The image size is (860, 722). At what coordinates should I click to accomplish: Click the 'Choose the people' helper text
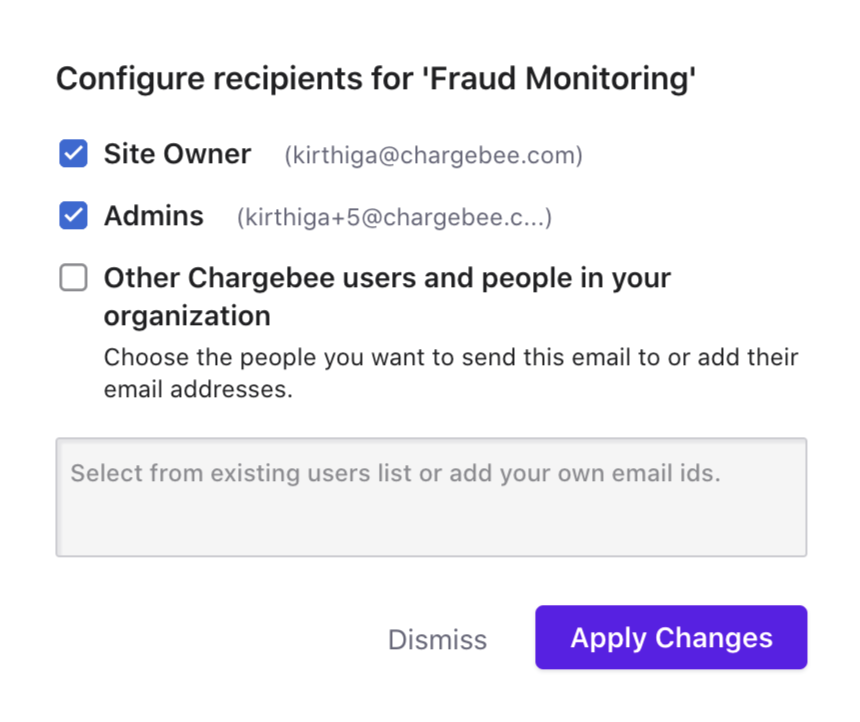451,357
